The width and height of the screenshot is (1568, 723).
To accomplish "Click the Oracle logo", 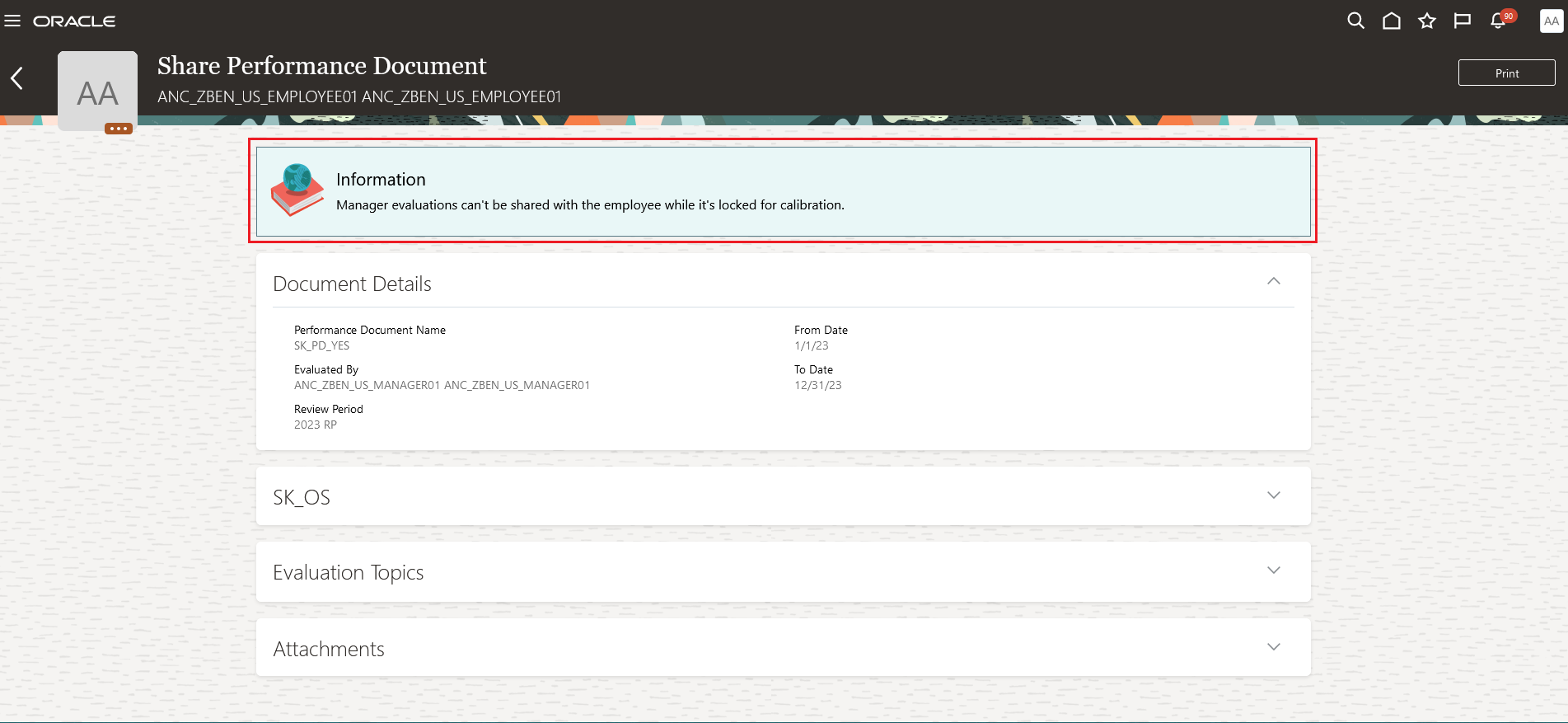I will click(74, 21).
